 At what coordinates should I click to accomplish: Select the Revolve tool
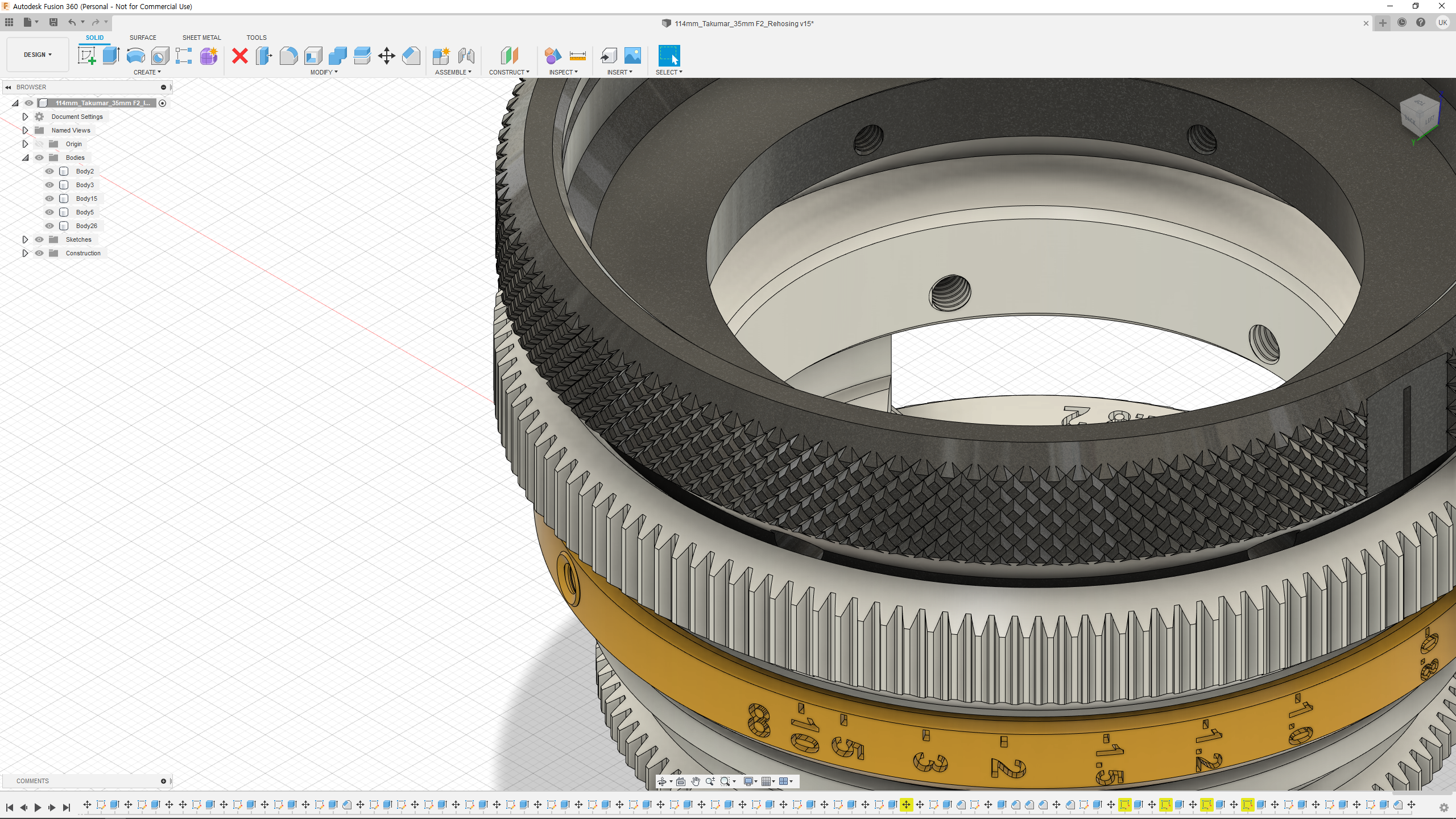135,56
